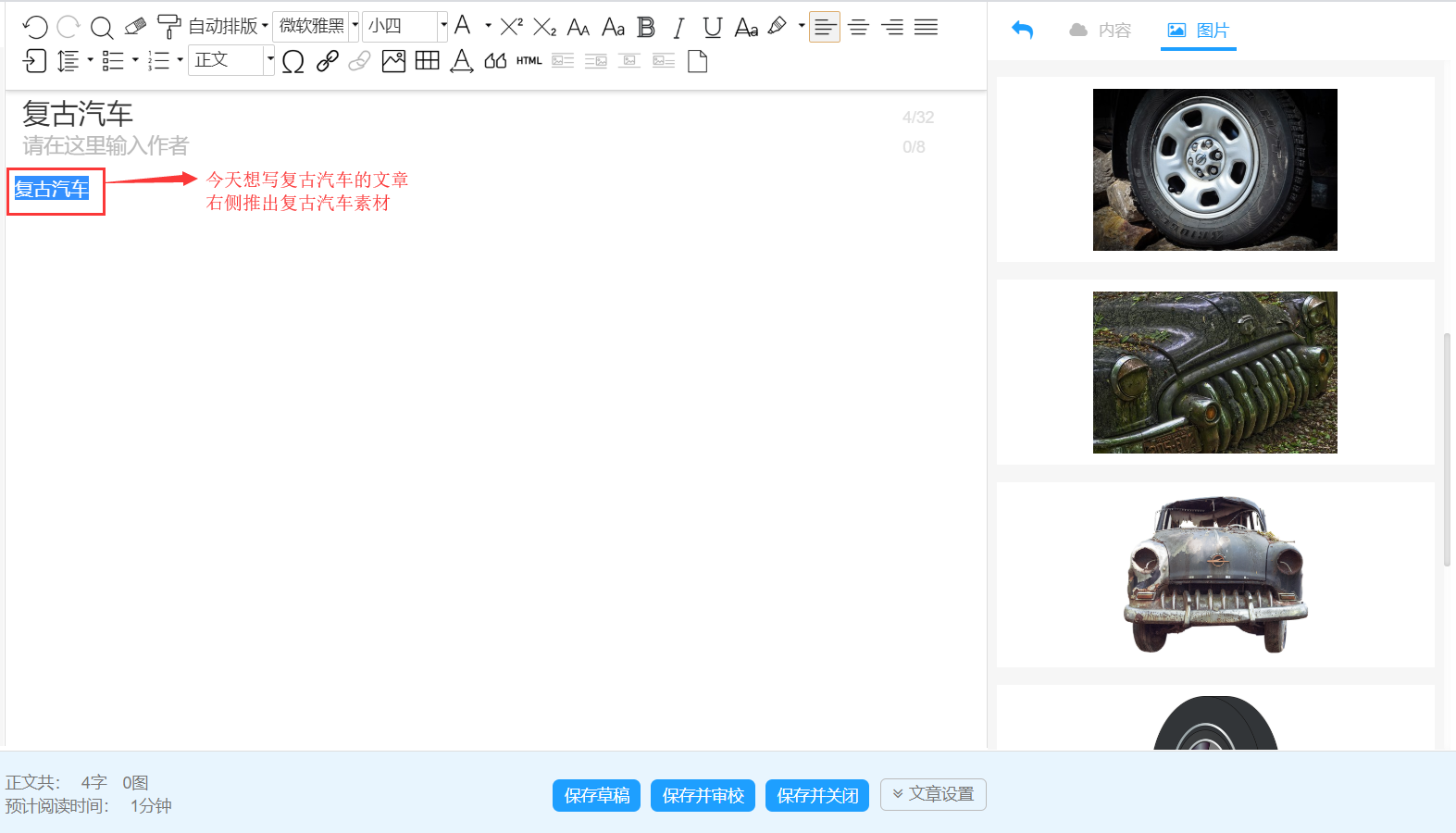The height and width of the screenshot is (833, 1456).
Task: Click the blank page icon
Action: pos(698,61)
